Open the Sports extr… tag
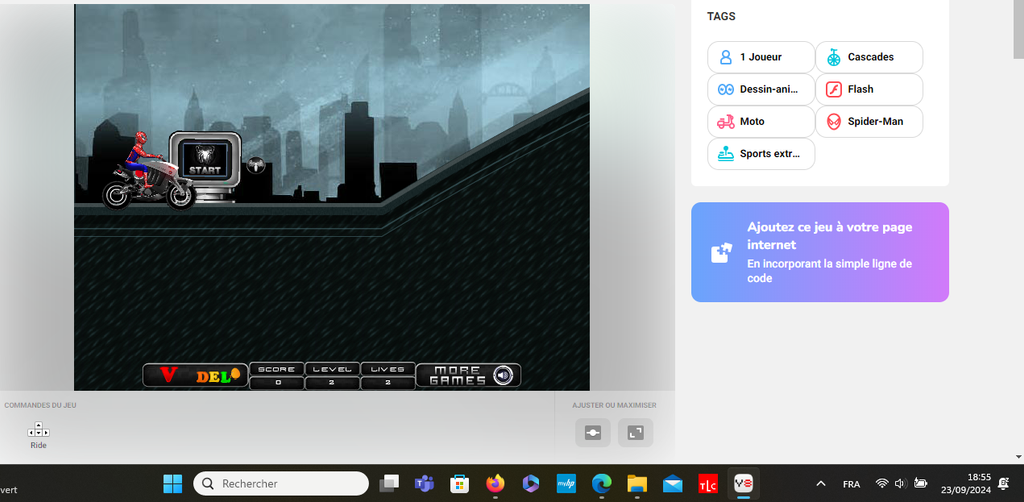The width and height of the screenshot is (1024, 502). [x=761, y=154]
